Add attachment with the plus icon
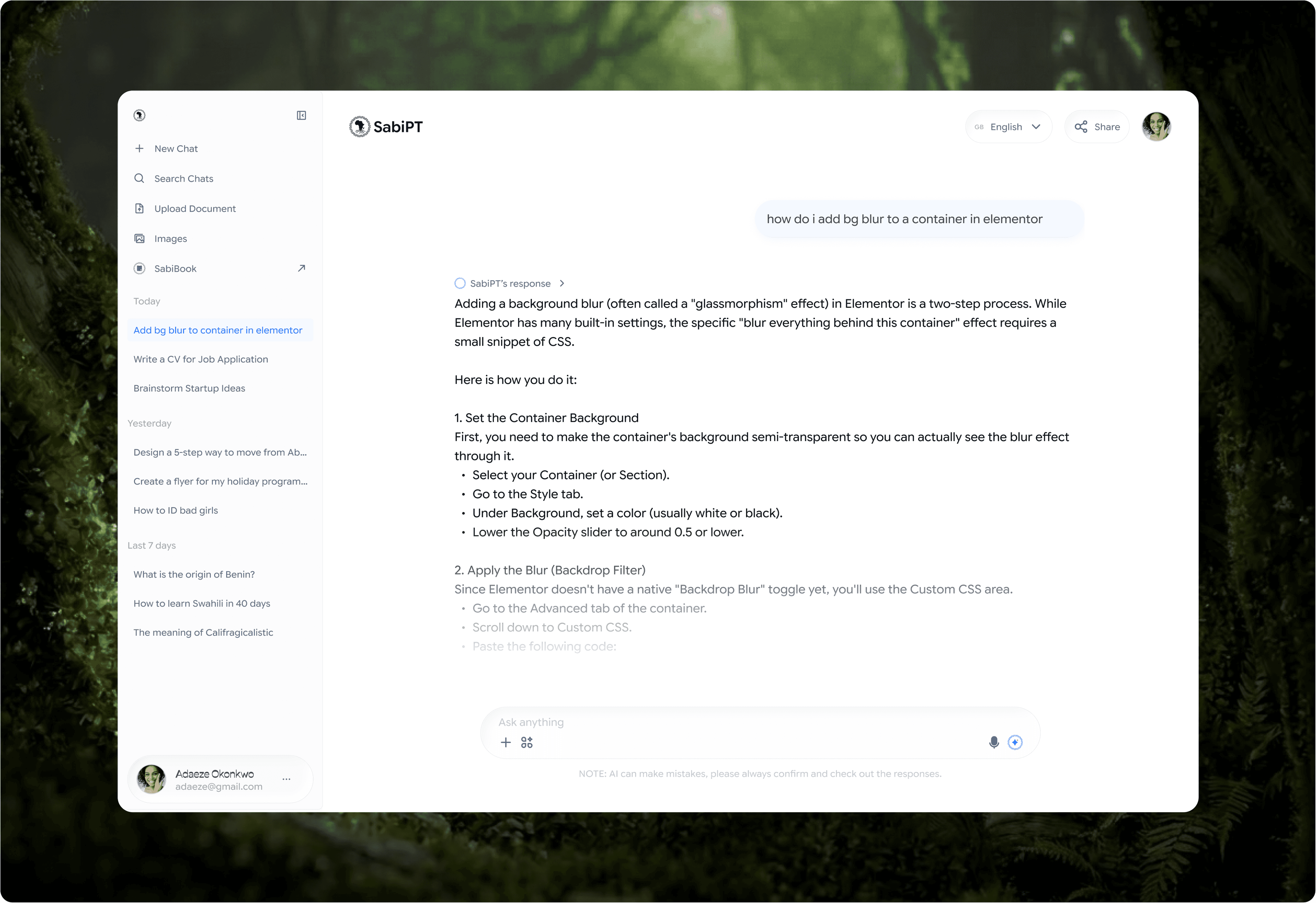Viewport: 1316px width, 903px height. (x=506, y=742)
